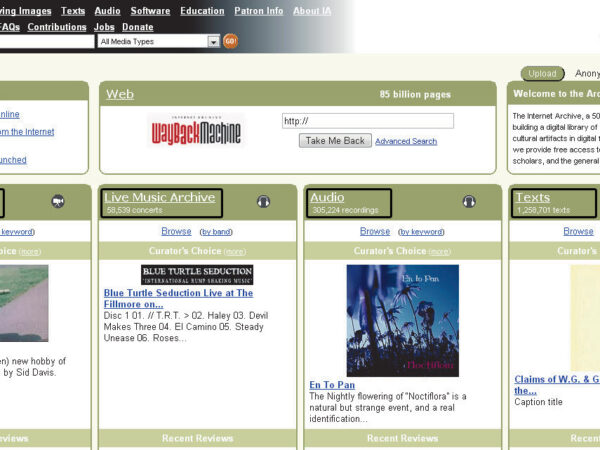Viewport: 600px width, 450px height.
Task: Click headphones icon in Audio panel
Action: tap(469, 201)
